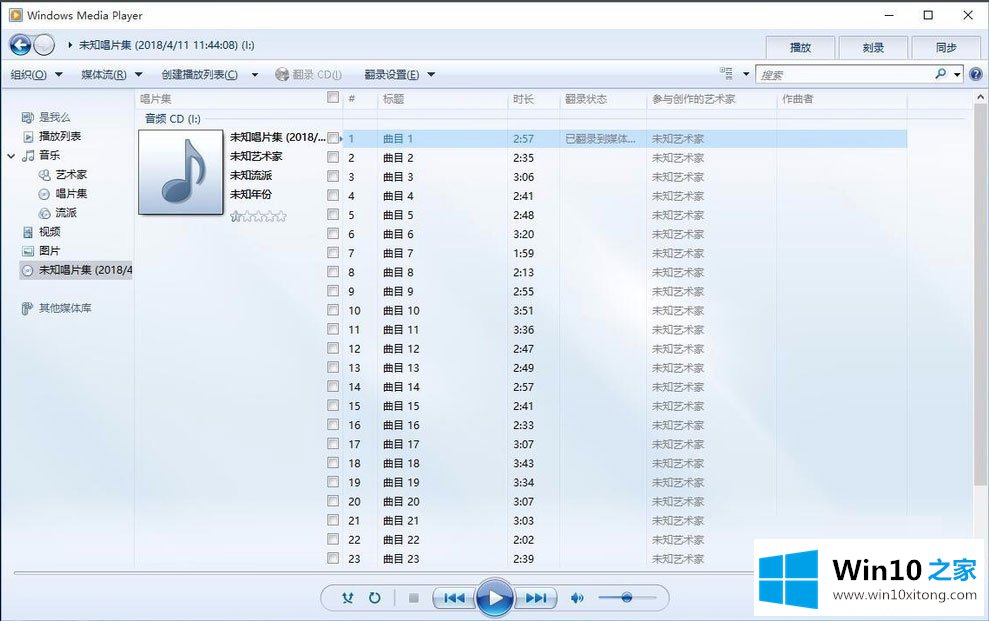
Task: Click the 音频 CD (I:) group header
Action: point(173,119)
